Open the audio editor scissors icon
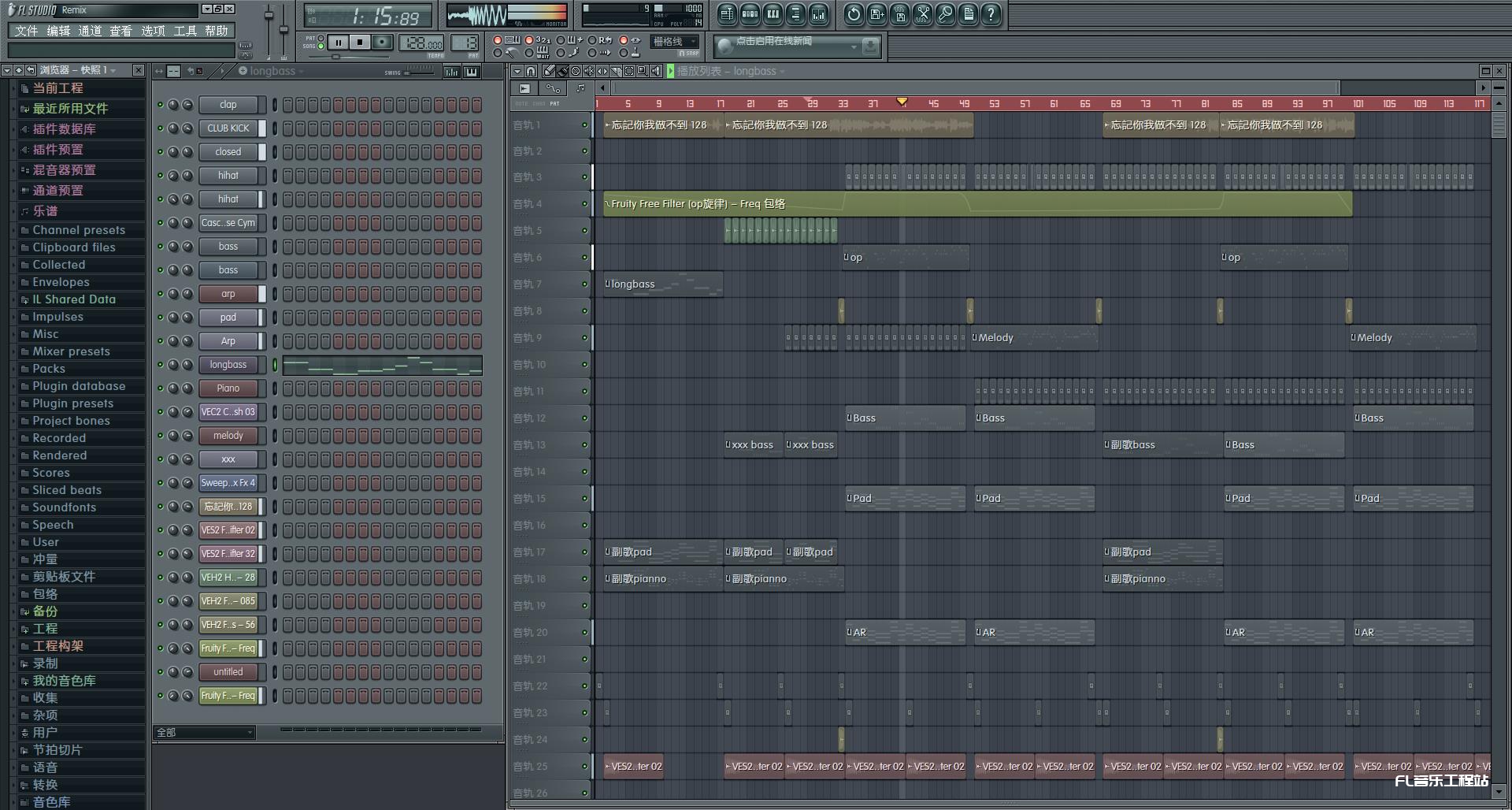1512x810 pixels. click(x=922, y=14)
